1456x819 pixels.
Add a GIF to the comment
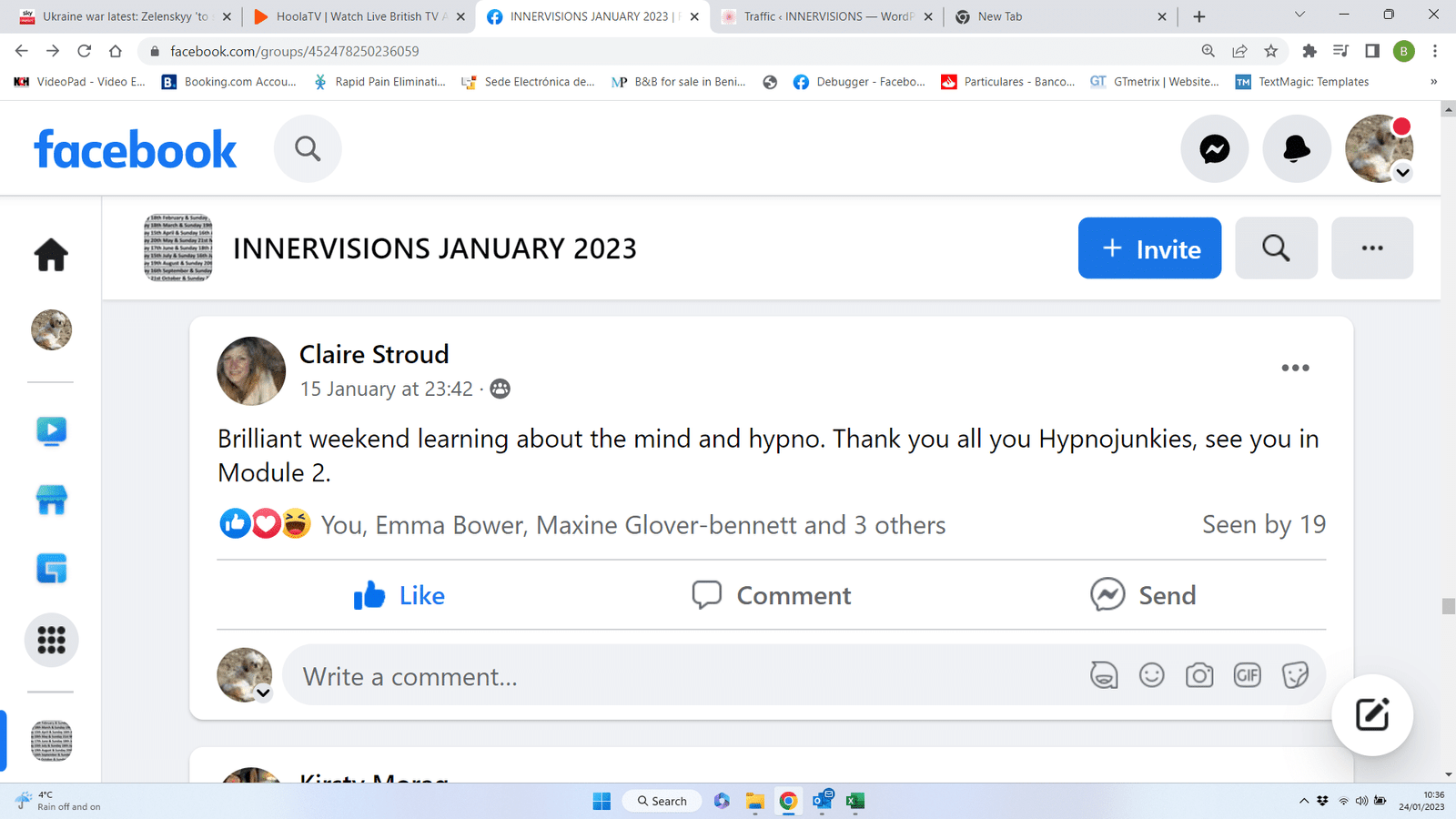pyautogui.click(x=1247, y=675)
